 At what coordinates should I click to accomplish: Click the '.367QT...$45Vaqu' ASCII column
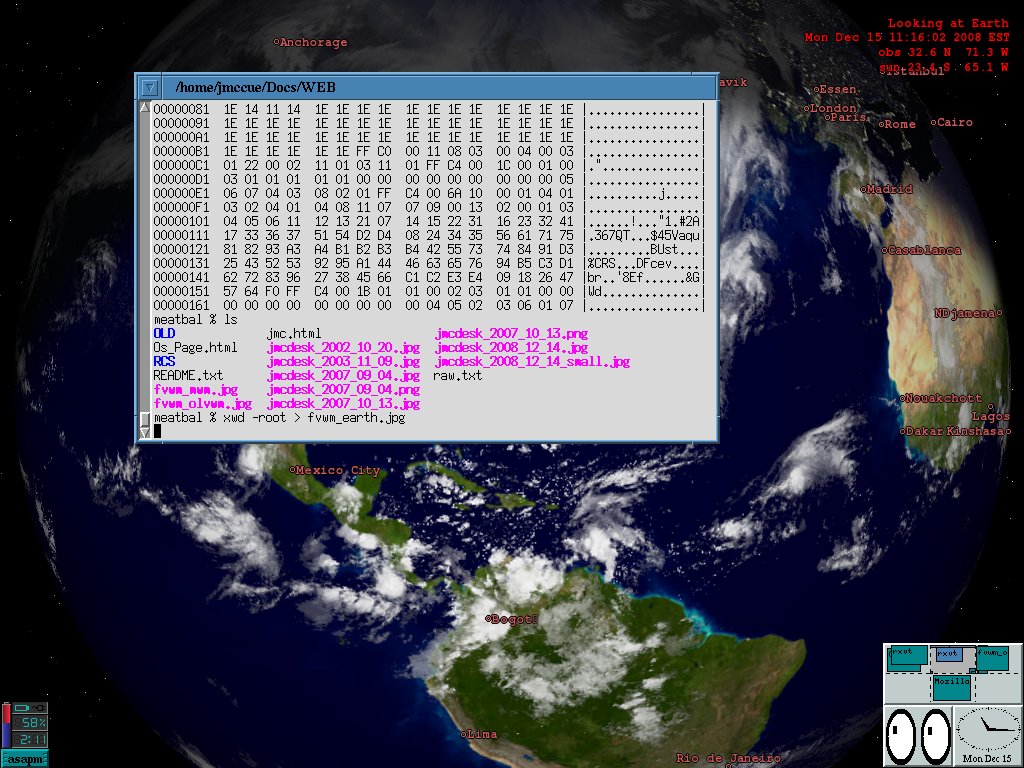tap(644, 235)
